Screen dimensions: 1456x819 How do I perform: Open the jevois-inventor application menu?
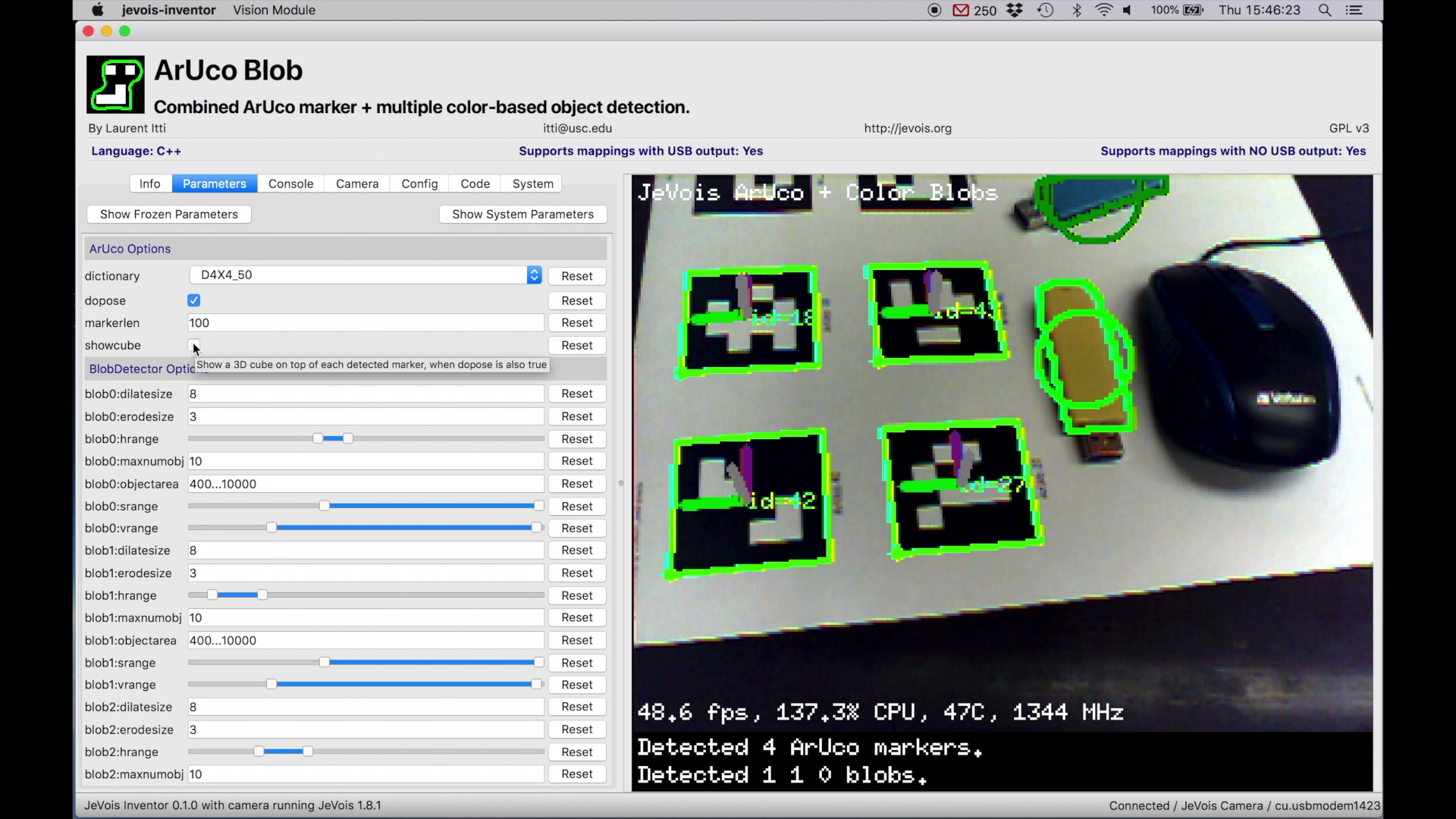pyautogui.click(x=168, y=10)
